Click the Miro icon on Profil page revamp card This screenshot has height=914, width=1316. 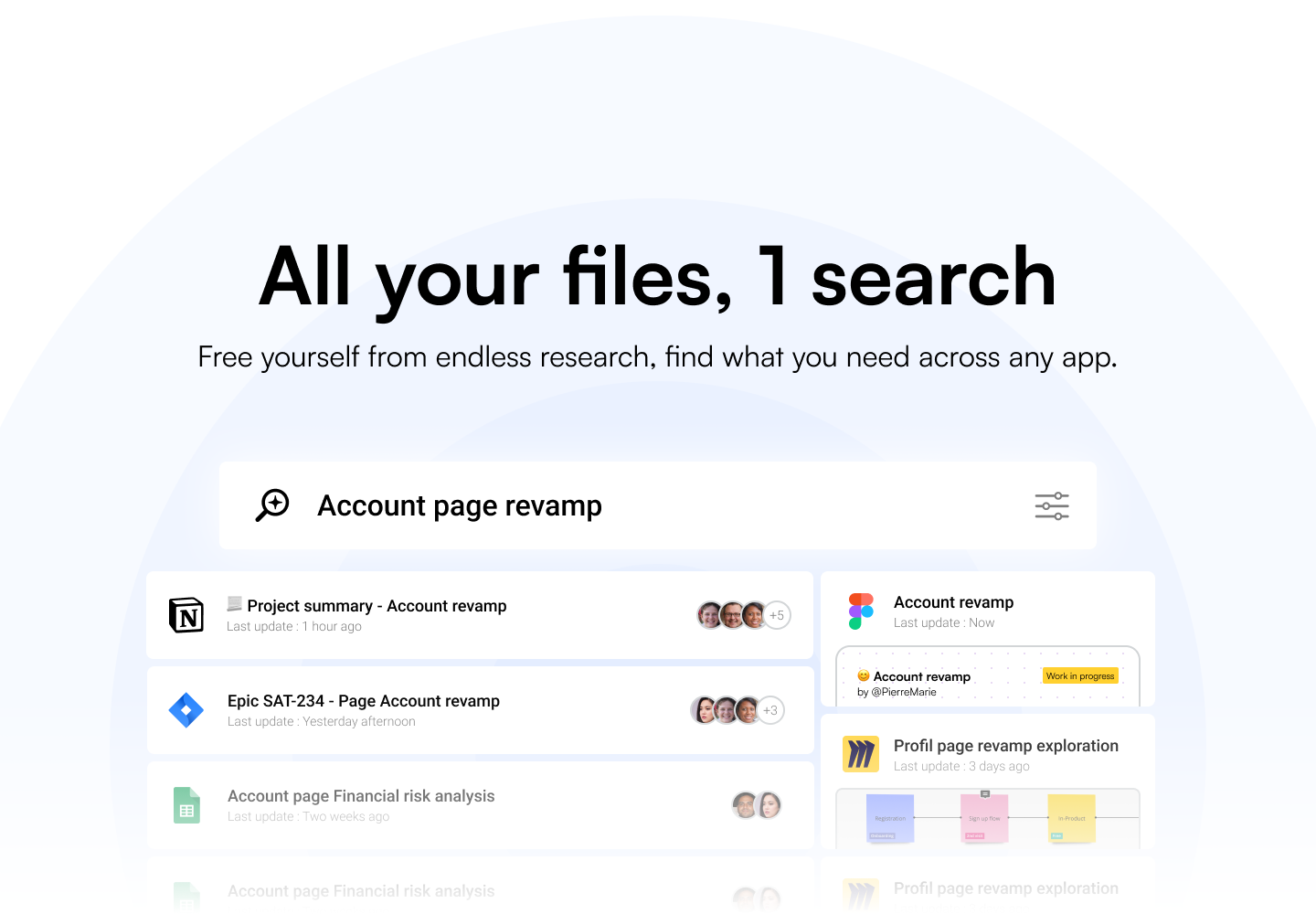(x=861, y=754)
